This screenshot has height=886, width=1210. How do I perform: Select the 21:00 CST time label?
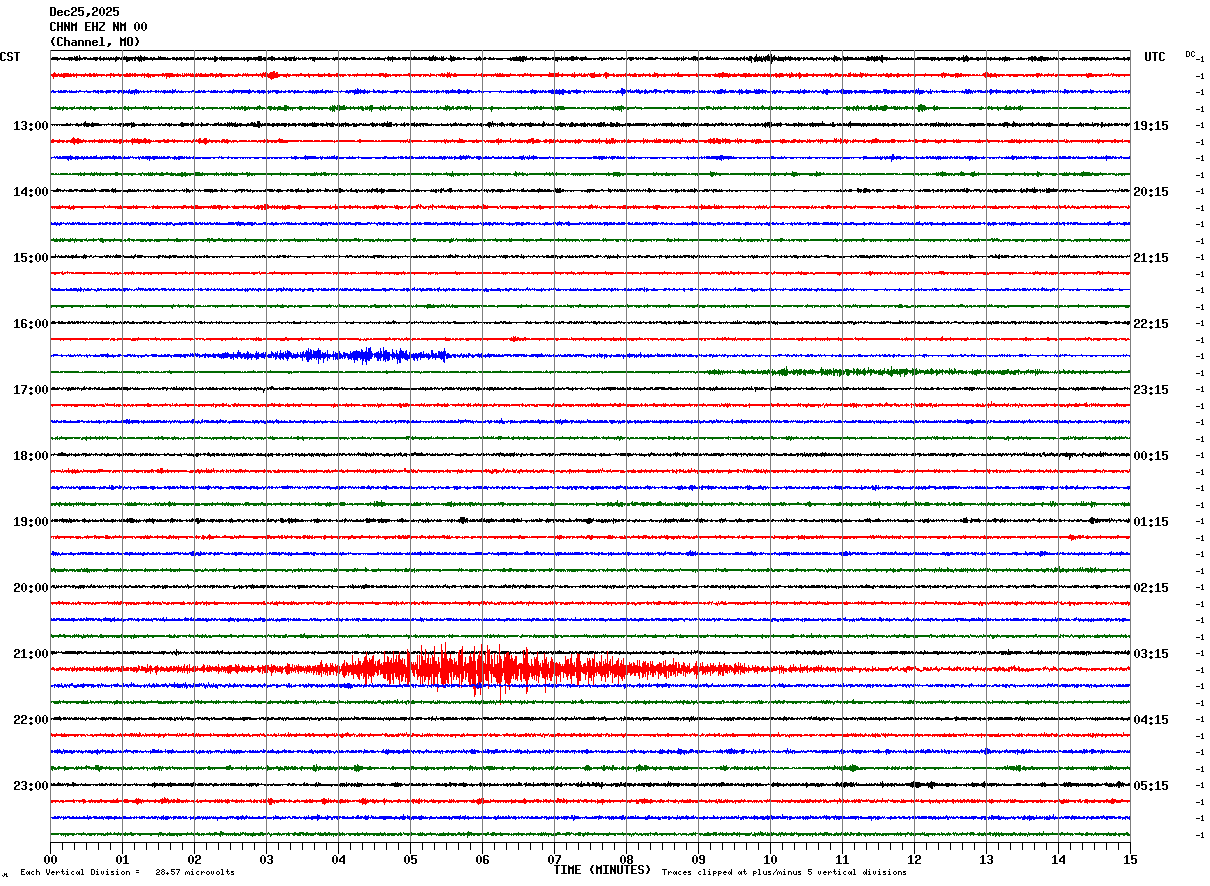[x=31, y=654]
